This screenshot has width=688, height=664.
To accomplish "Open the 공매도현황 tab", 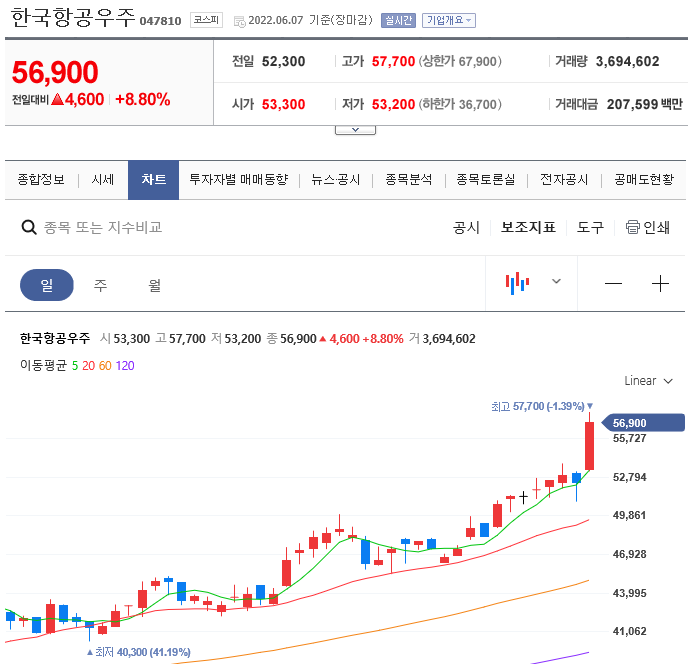I will pos(644,179).
